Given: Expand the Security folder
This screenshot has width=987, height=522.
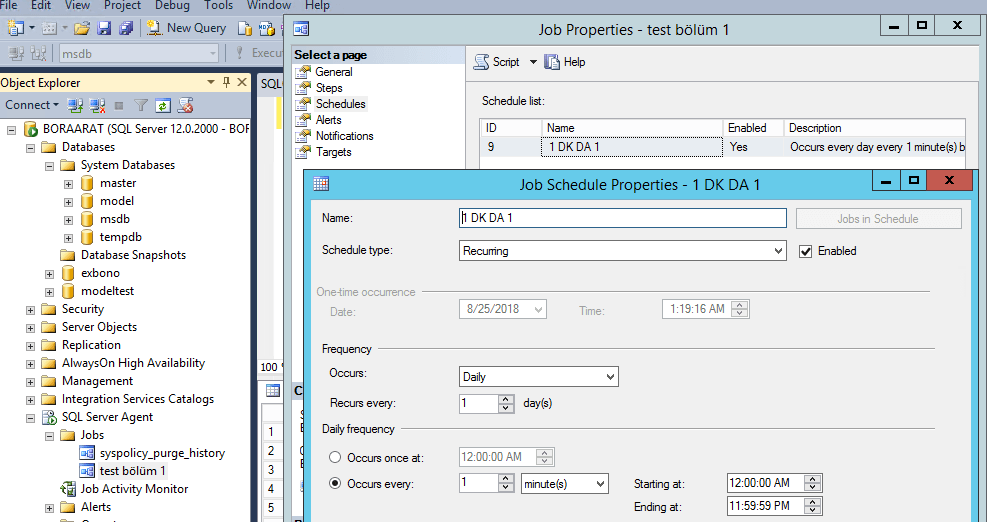Looking at the screenshot, I should 30,310.
